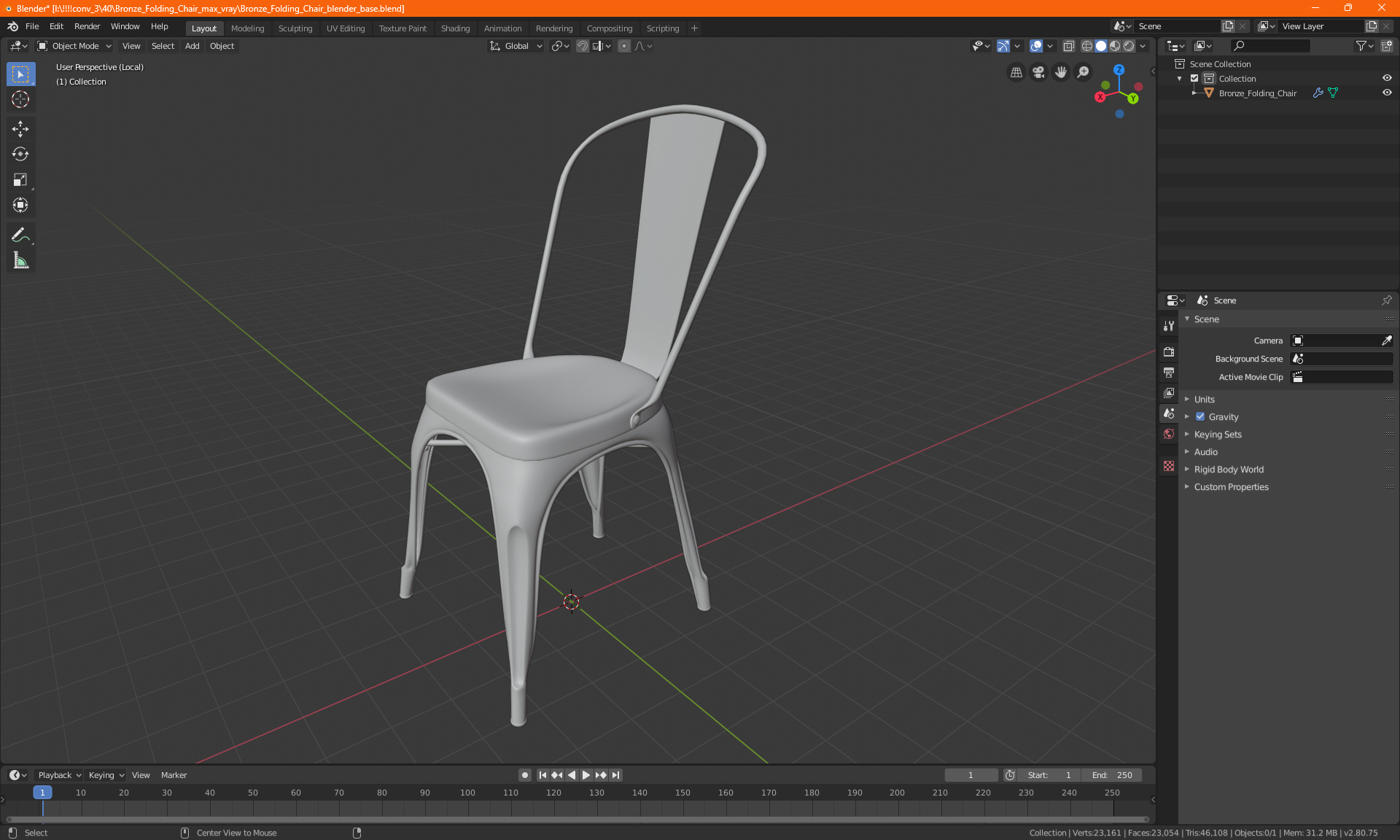Open the Keying dropdown in timeline
Screen dimensions: 1400x840
pyautogui.click(x=106, y=775)
